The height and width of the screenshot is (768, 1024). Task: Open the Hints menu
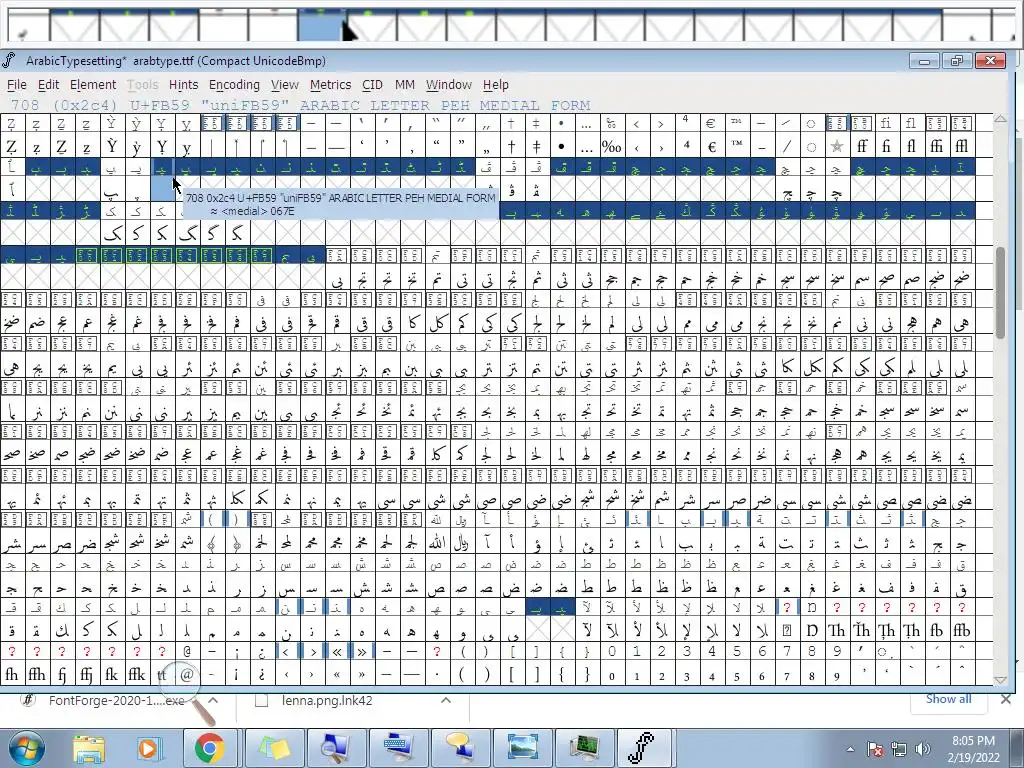tap(184, 85)
